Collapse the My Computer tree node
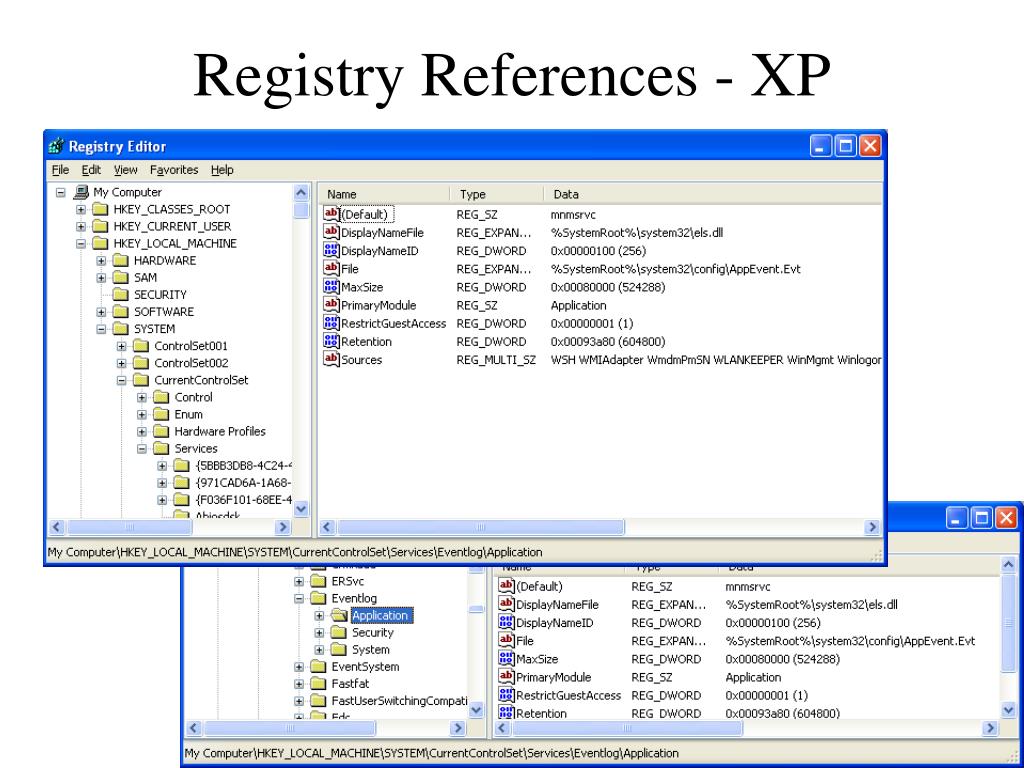Image resolution: width=1024 pixels, height=768 pixels. pos(61,193)
